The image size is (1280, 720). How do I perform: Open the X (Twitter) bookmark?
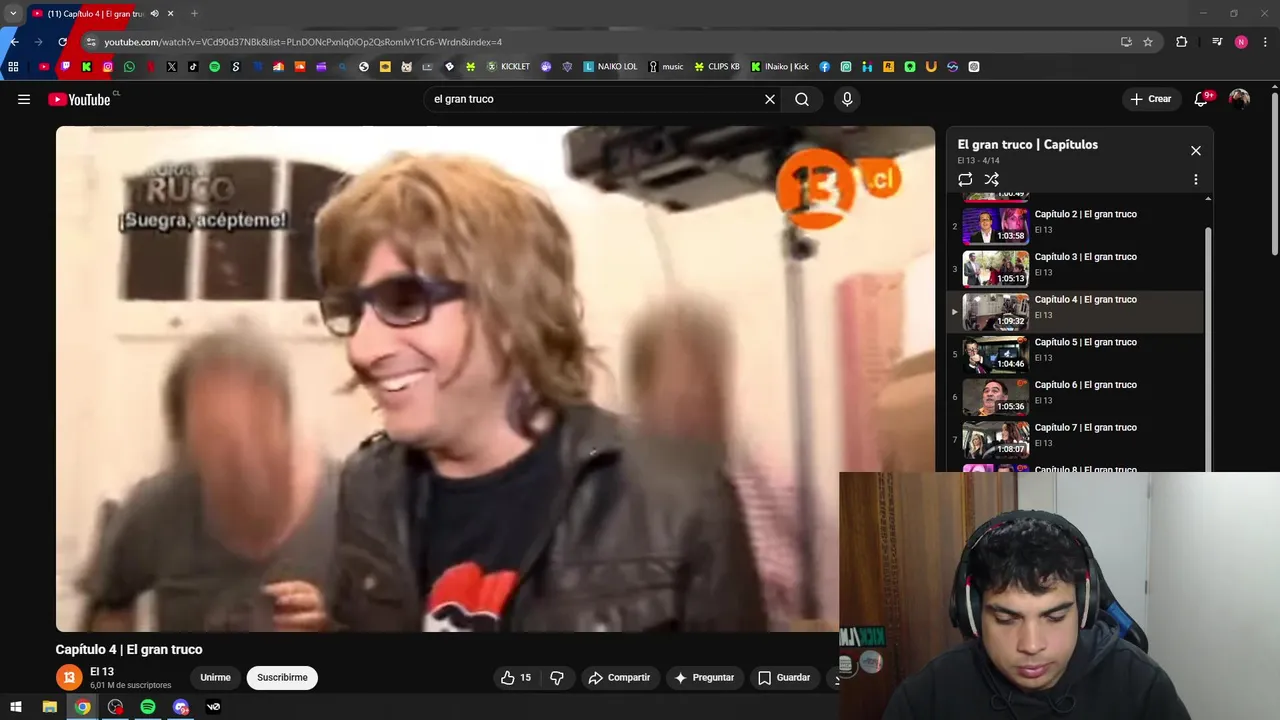coord(172,67)
